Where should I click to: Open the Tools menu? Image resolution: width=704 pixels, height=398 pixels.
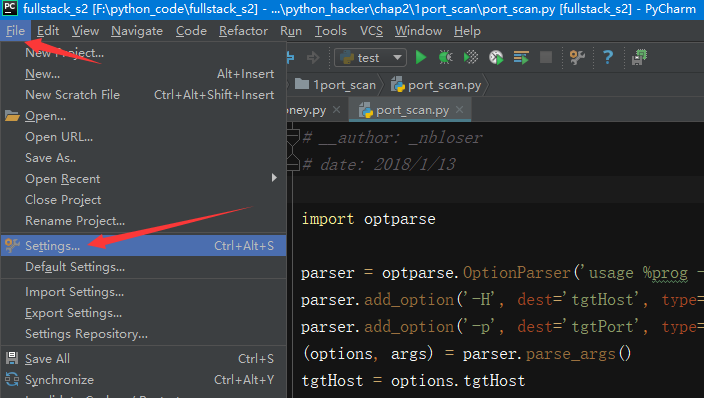(x=330, y=31)
